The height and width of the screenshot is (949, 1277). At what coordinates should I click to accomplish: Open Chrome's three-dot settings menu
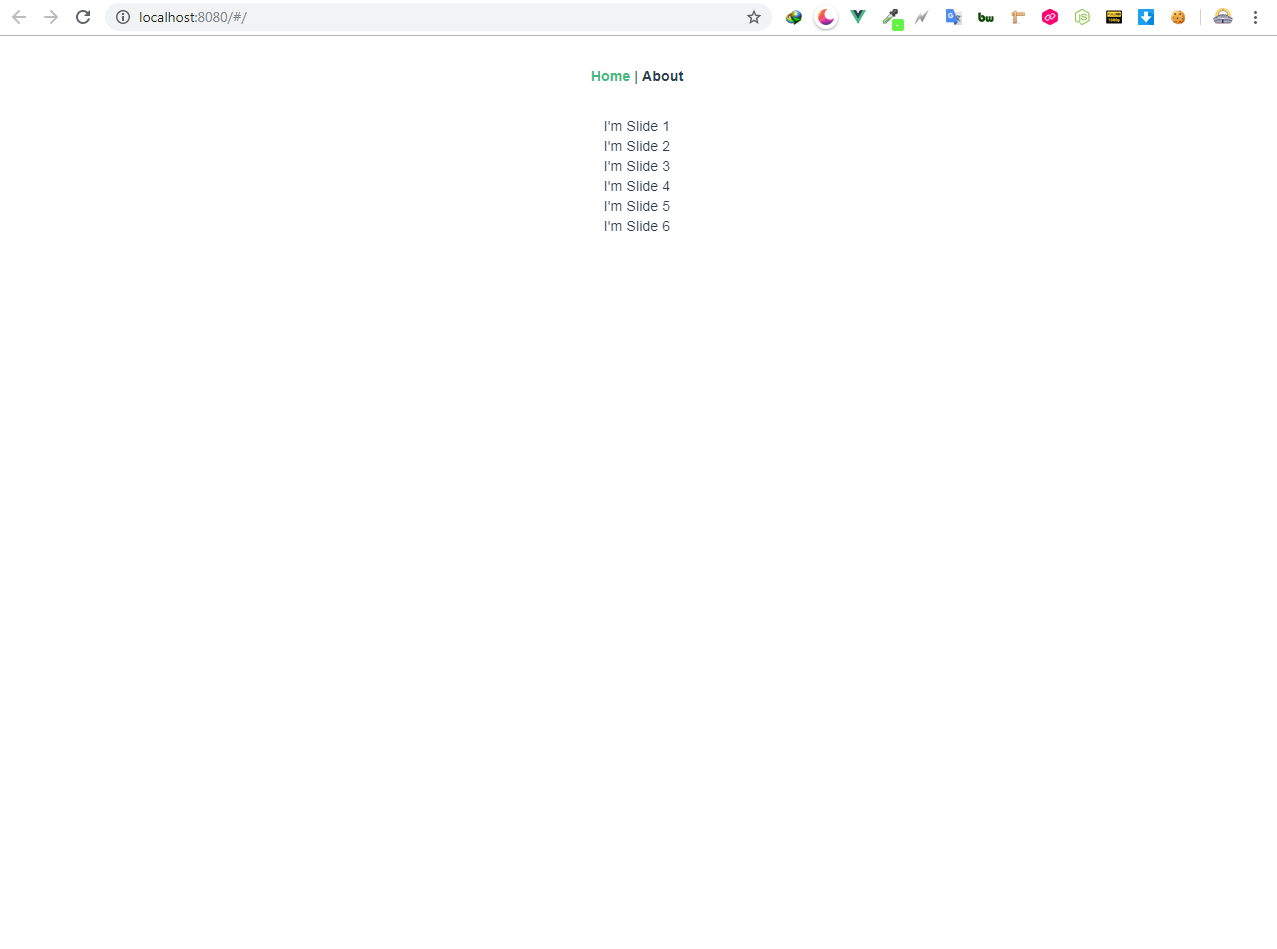click(x=1255, y=17)
